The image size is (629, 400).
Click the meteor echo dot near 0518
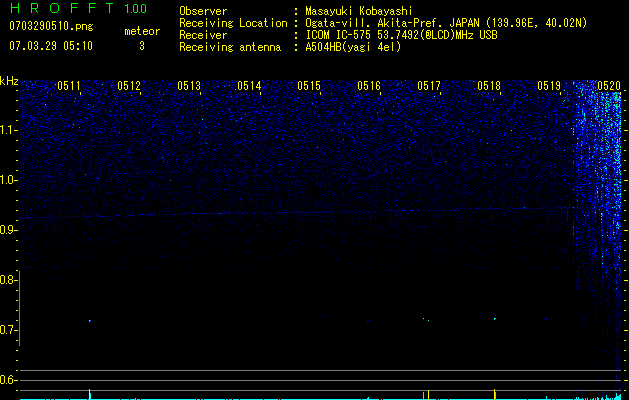tap(495, 319)
